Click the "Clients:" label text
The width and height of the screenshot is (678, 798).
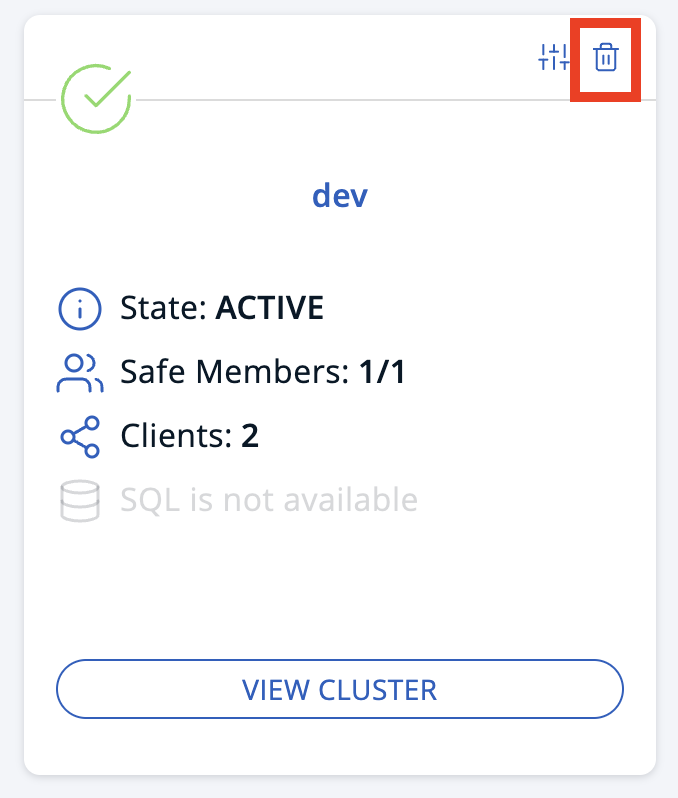click(x=177, y=436)
